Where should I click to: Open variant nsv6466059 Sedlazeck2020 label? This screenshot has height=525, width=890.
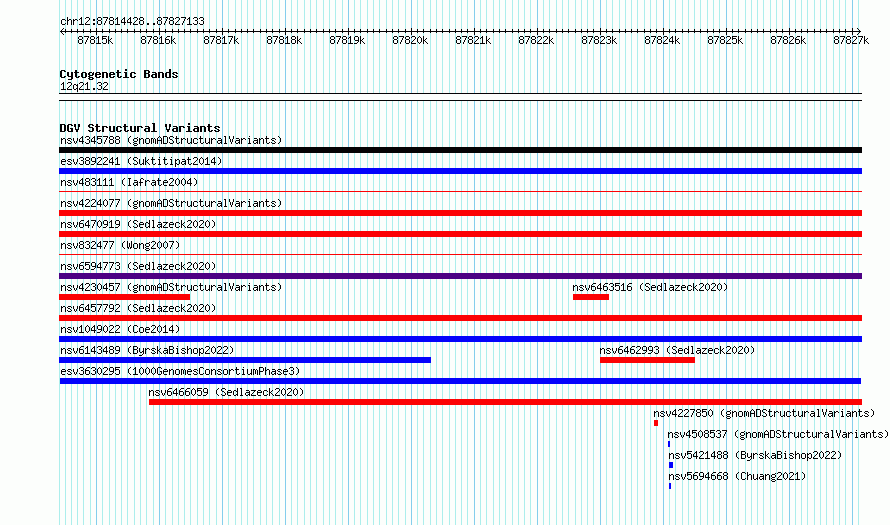pyautogui.click(x=226, y=392)
